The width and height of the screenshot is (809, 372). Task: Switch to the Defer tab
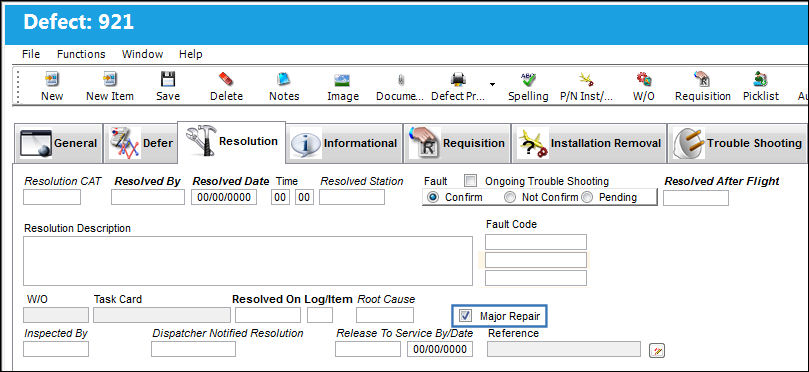tap(140, 143)
